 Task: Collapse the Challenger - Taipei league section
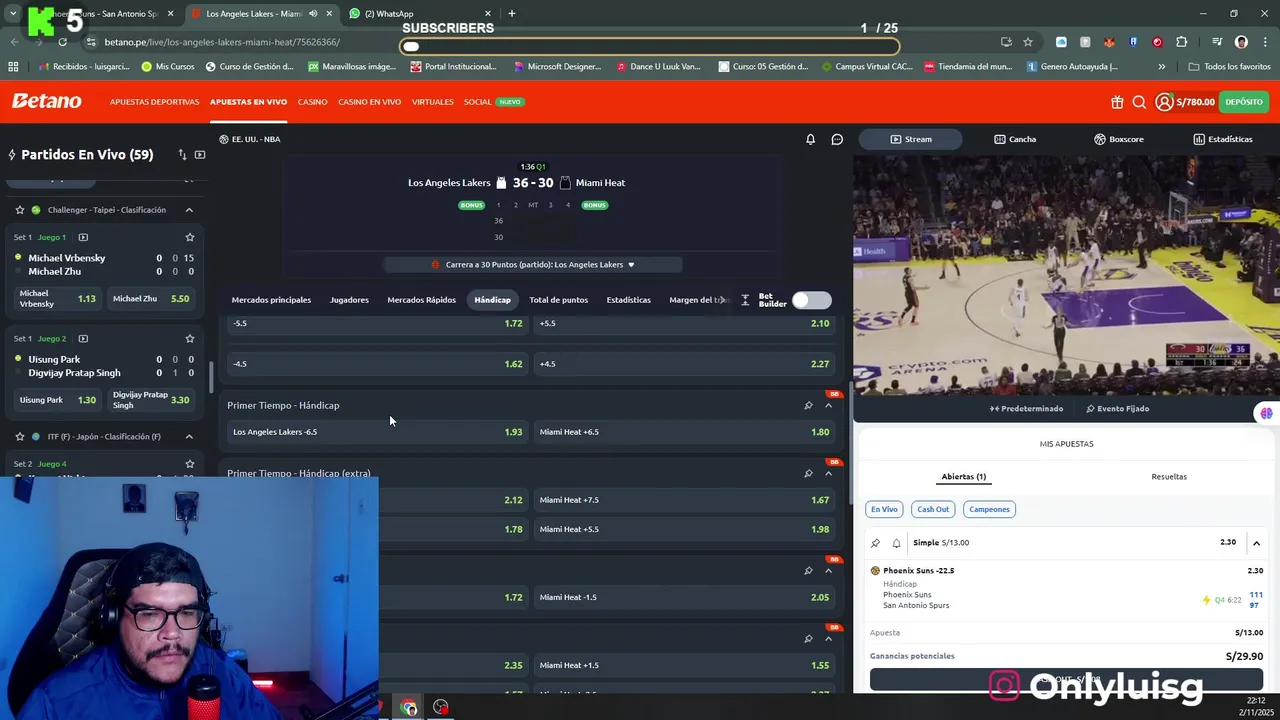click(x=189, y=210)
